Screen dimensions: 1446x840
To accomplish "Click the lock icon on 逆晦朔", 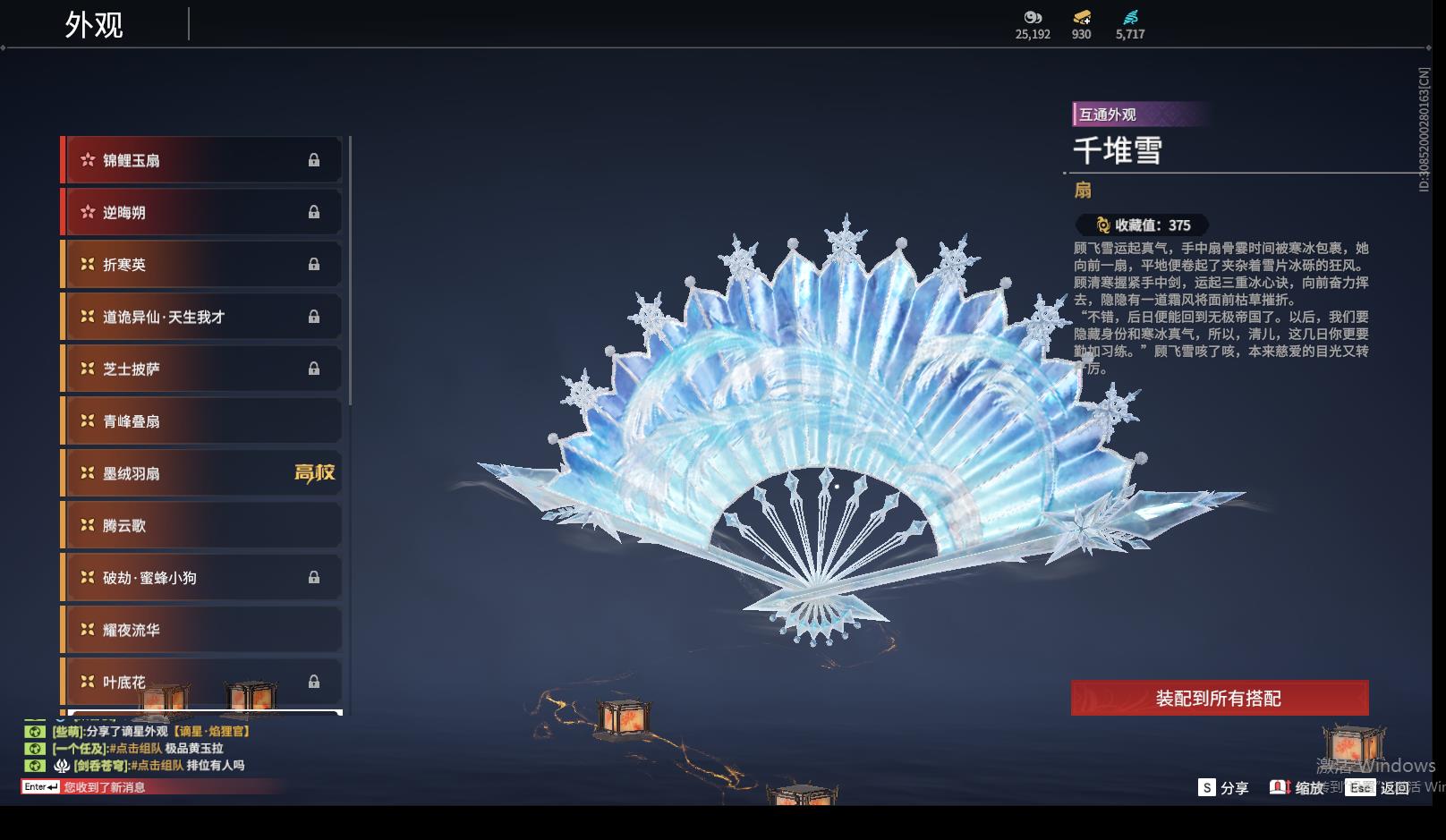I will [x=314, y=212].
